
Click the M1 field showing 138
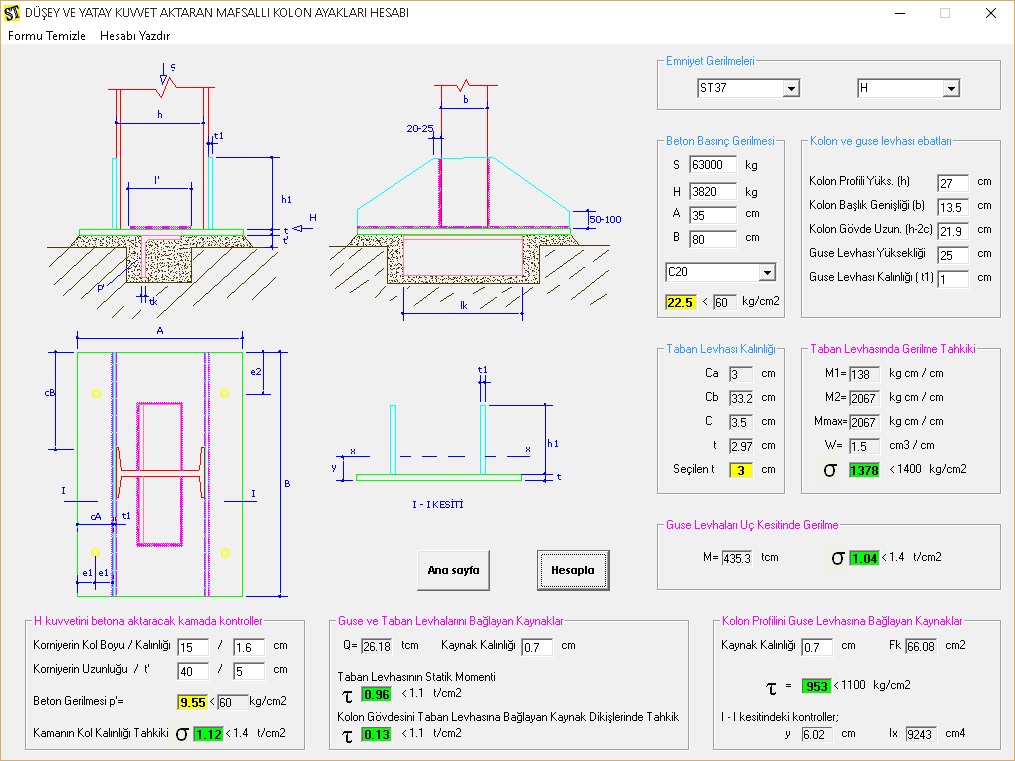point(864,374)
